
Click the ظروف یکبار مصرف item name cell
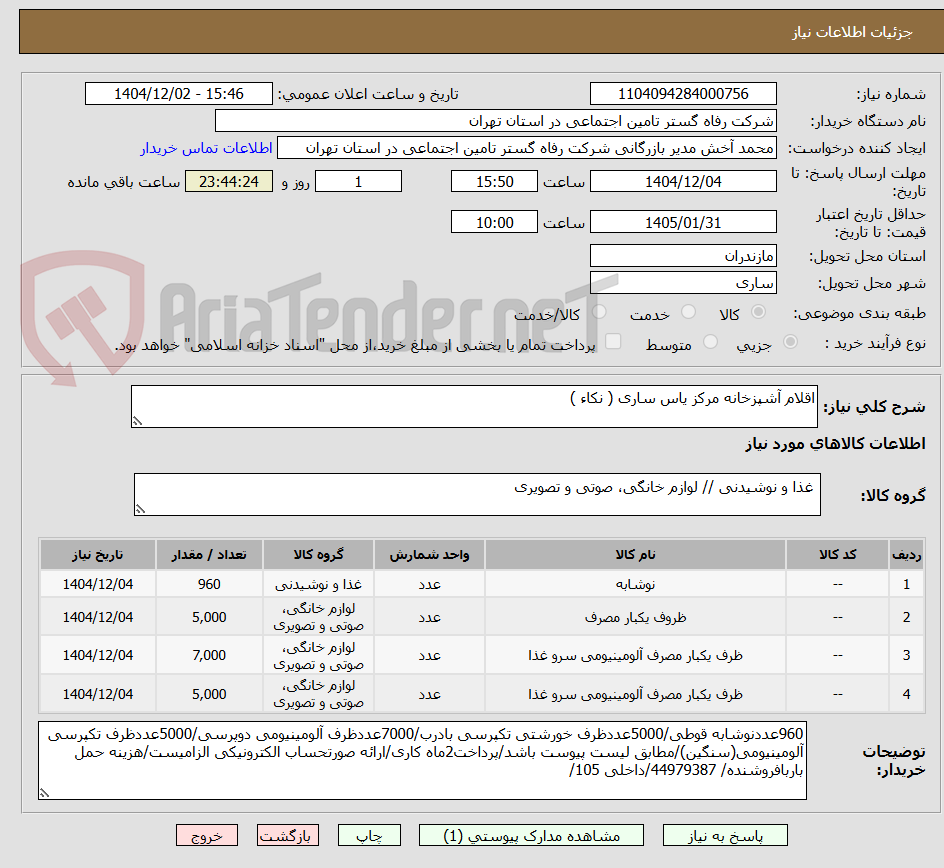pos(635,617)
